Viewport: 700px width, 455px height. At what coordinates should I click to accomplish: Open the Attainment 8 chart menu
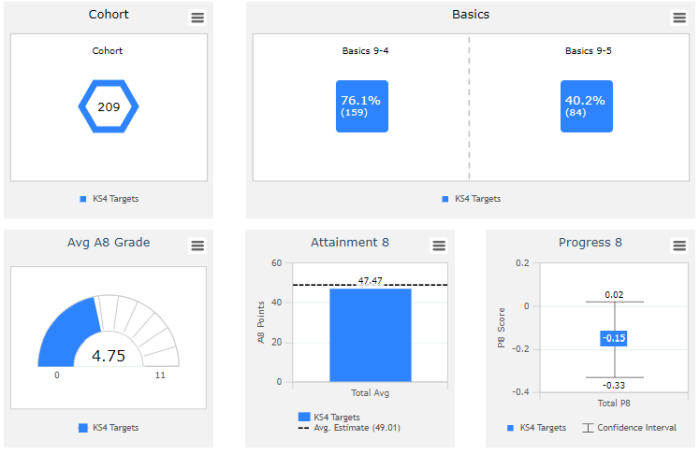[x=439, y=245]
